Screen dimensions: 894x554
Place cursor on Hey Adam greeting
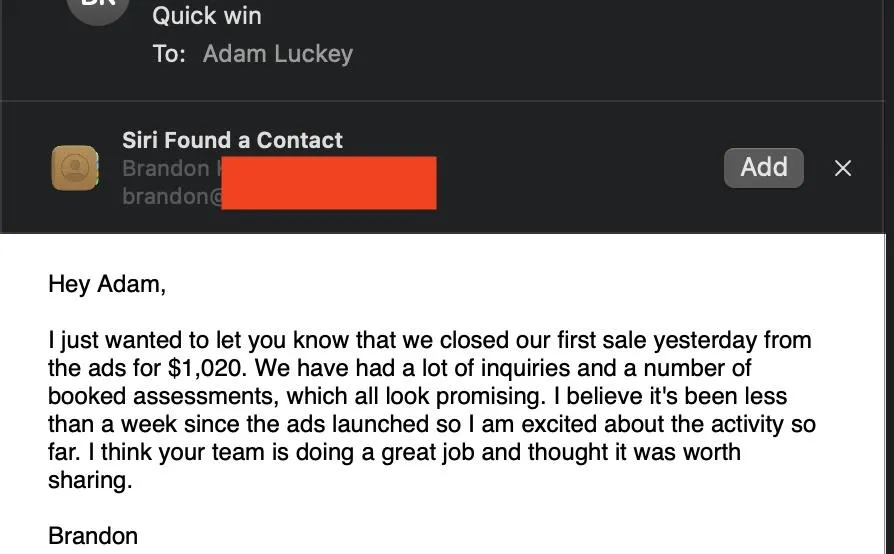[x=107, y=284]
